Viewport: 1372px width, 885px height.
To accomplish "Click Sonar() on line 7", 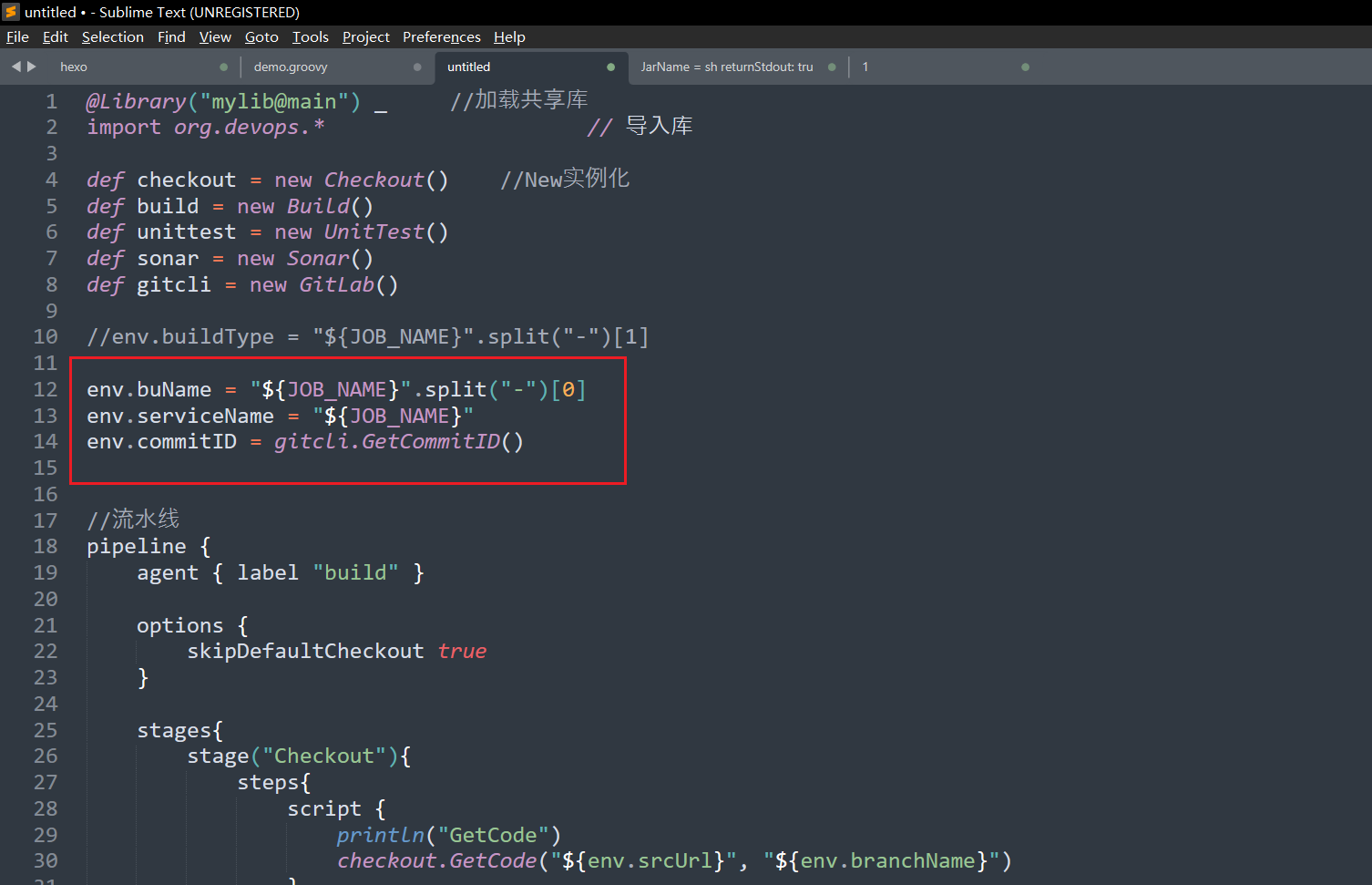I will pyautogui.click(x=330, y=259).
